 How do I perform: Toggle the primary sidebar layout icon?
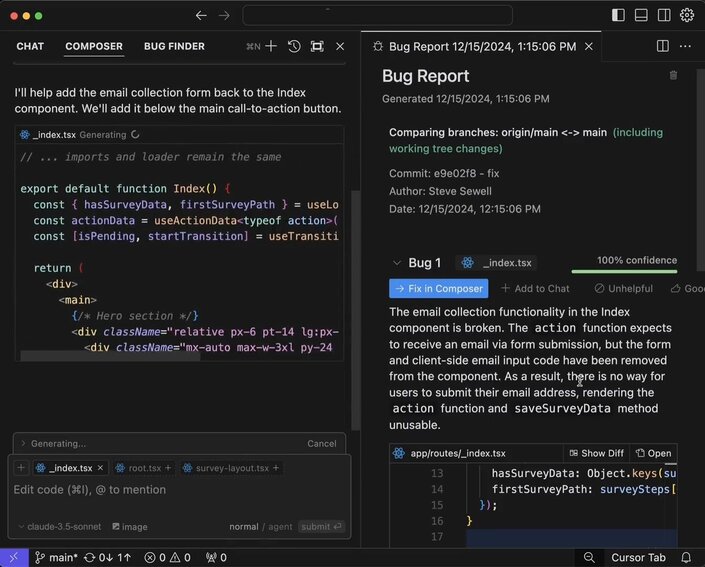point(618,15)
